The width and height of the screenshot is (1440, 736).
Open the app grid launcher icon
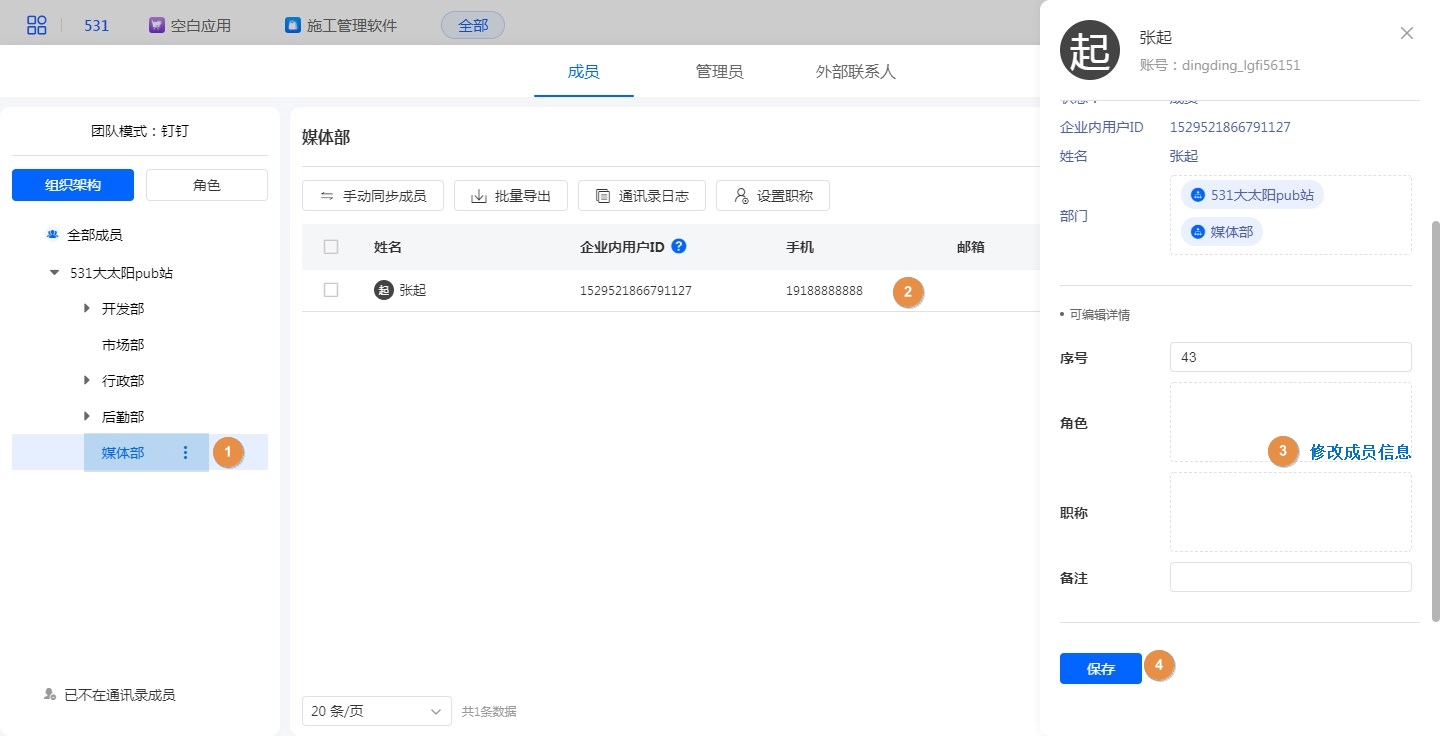[36, 25]
